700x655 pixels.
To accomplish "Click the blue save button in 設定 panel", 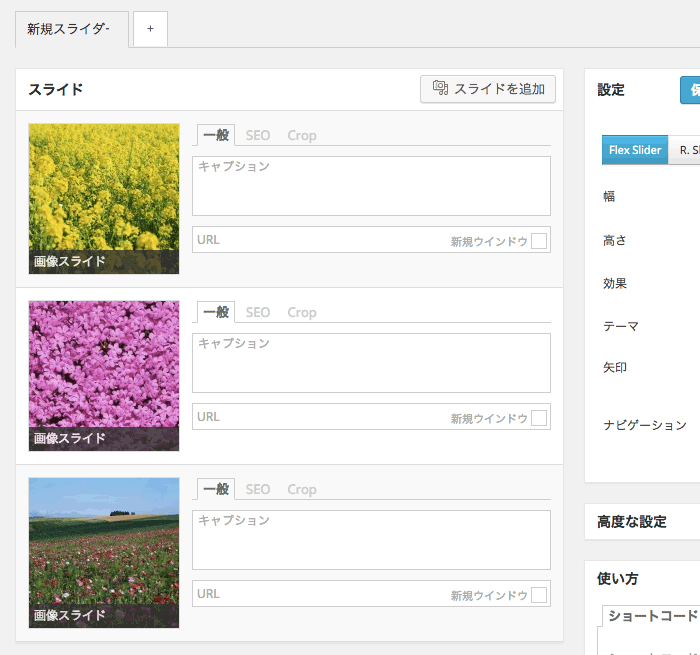I will click(691, 90).
